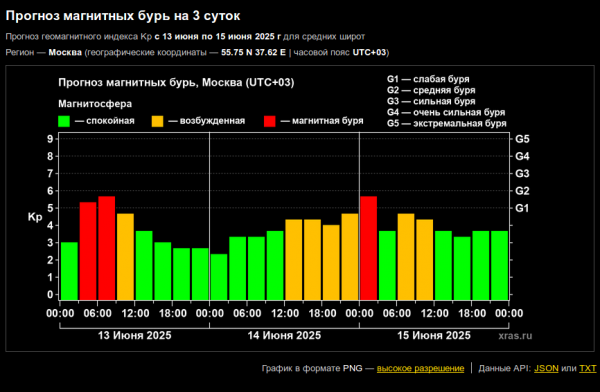Click the shortest green bar on 14 June
The width and height of the screenshot is (600, 392).
(219, 277)
